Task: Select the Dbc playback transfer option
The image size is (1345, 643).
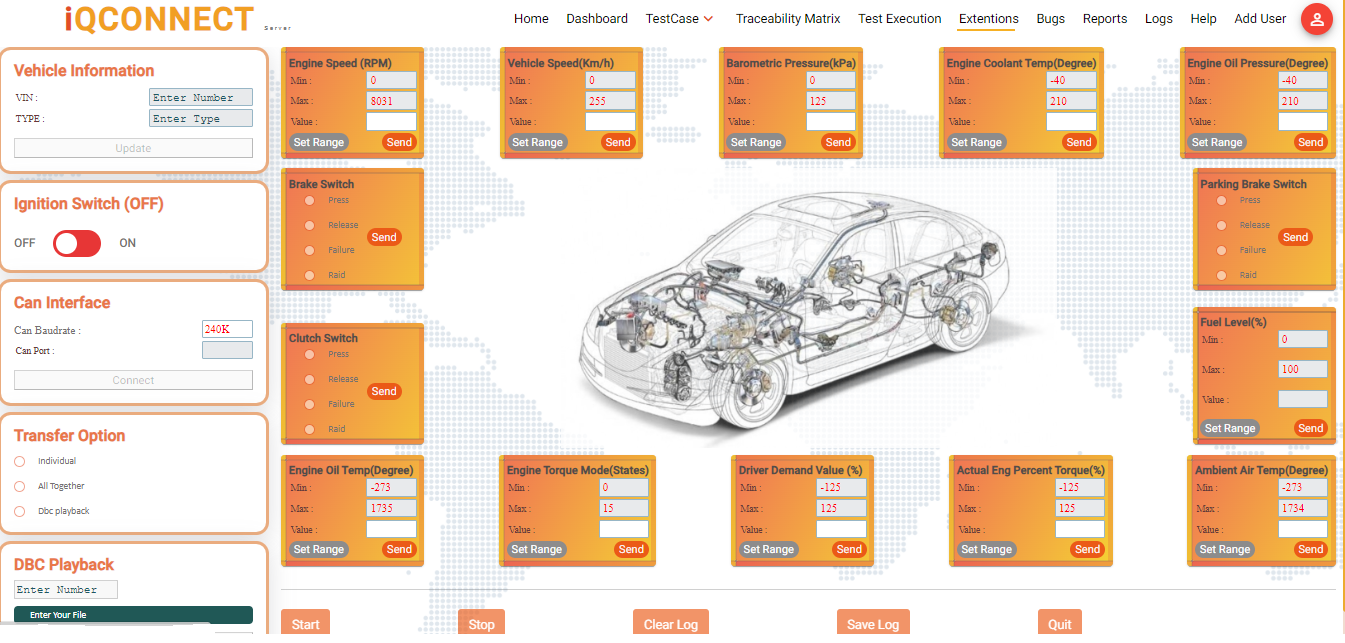Action: [x=18, y=510]
